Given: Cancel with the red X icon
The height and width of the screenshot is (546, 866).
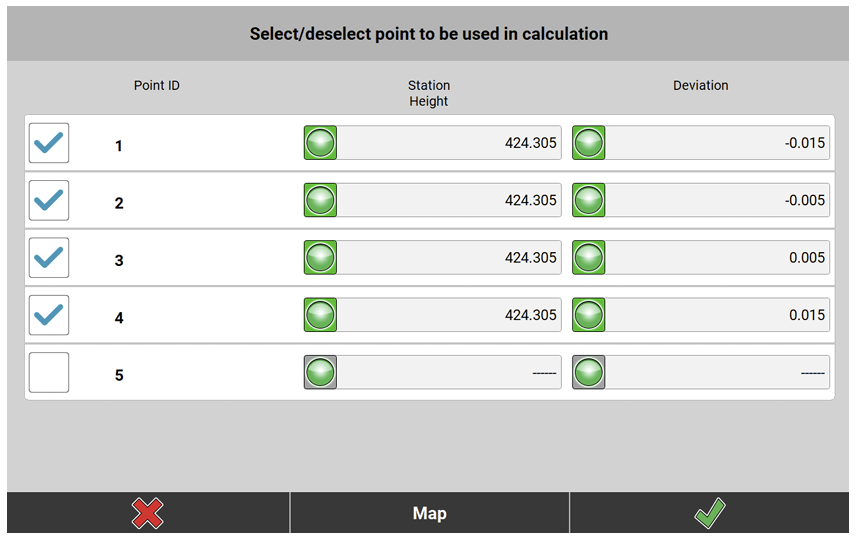Looking at the screenshot, I should pos(148,513).
